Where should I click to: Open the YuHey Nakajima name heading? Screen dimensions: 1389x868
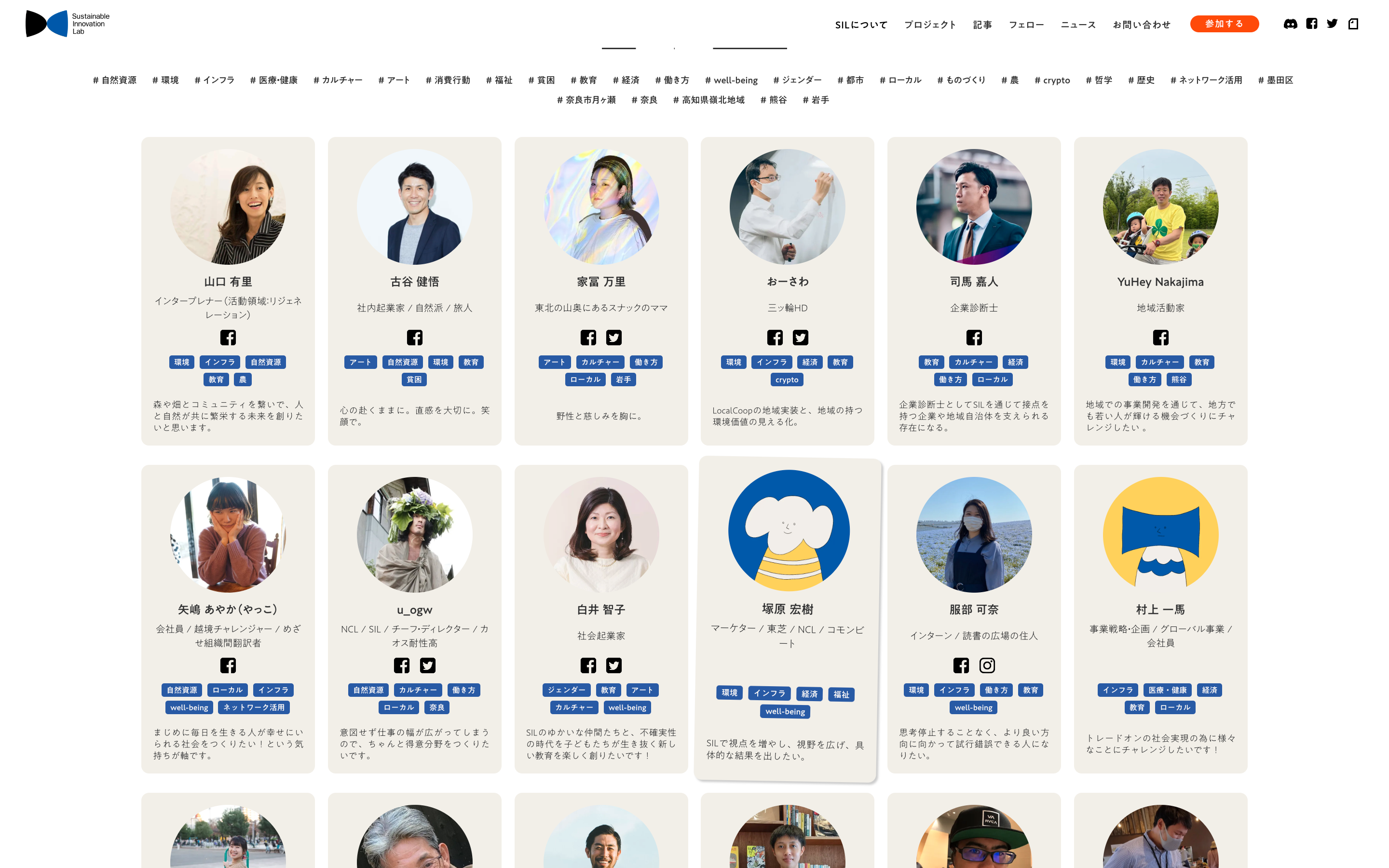click(1160, 282)
